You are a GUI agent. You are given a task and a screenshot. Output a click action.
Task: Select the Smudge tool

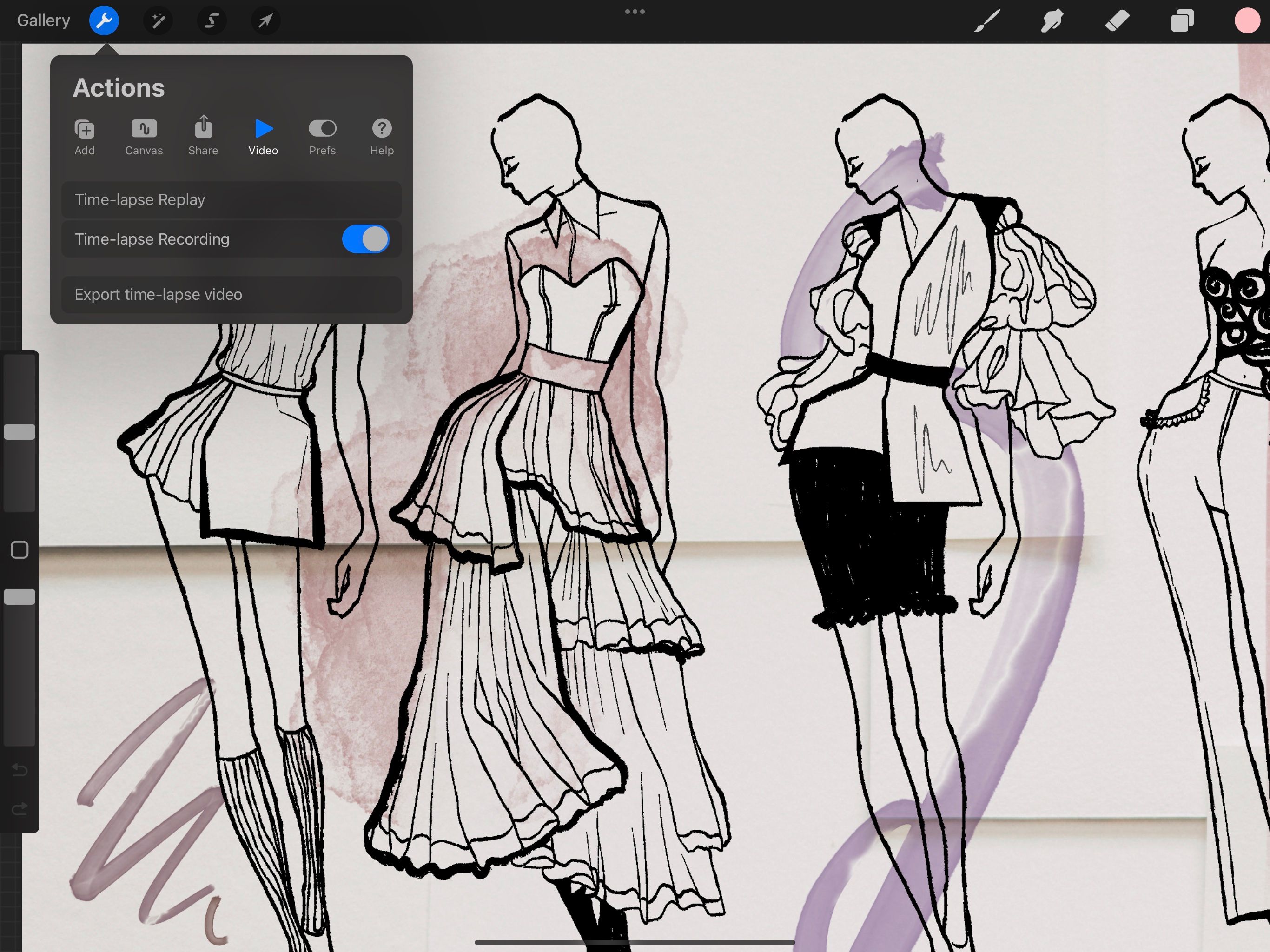pos(1052,20)
